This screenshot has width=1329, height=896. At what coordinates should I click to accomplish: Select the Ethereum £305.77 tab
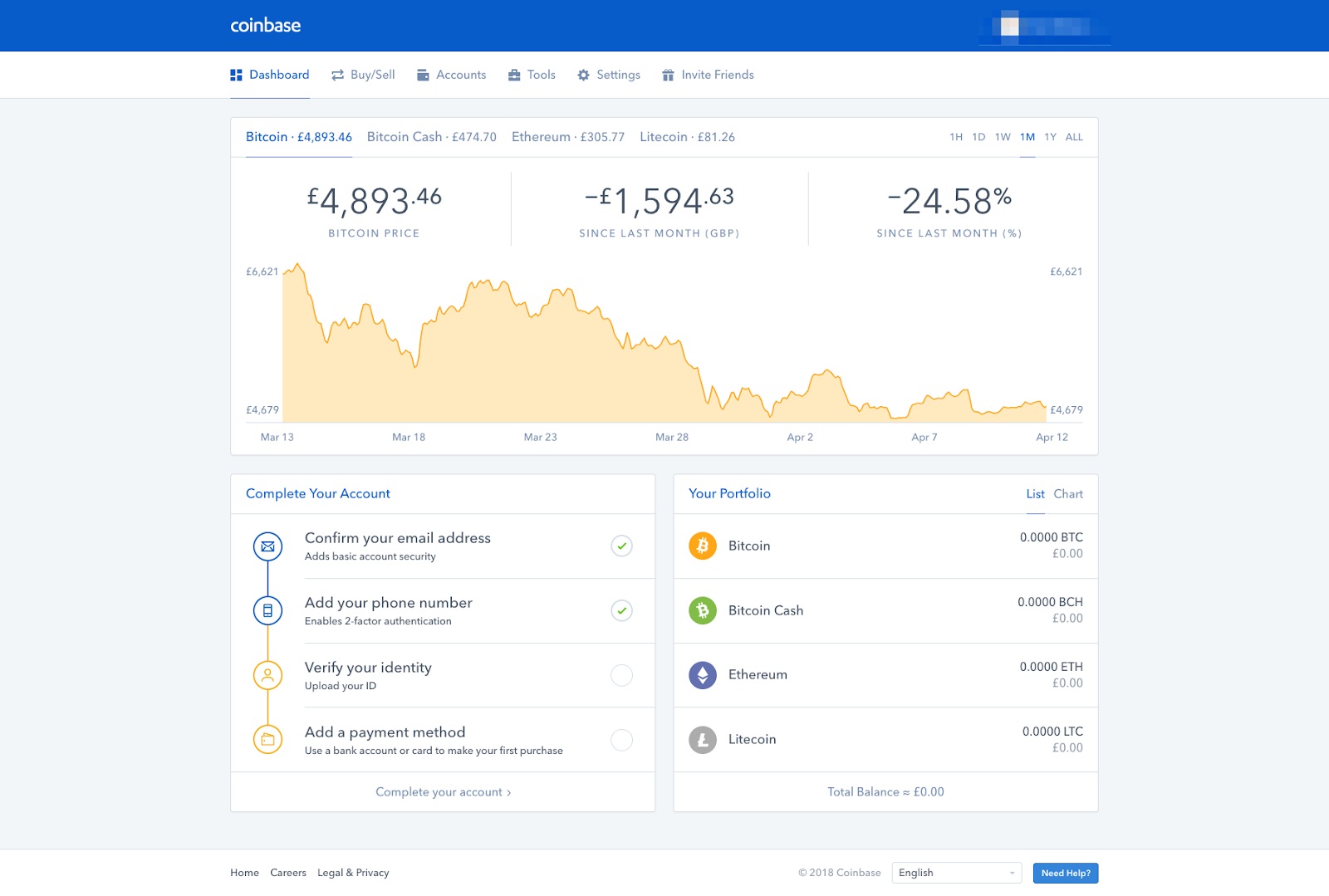568,137
